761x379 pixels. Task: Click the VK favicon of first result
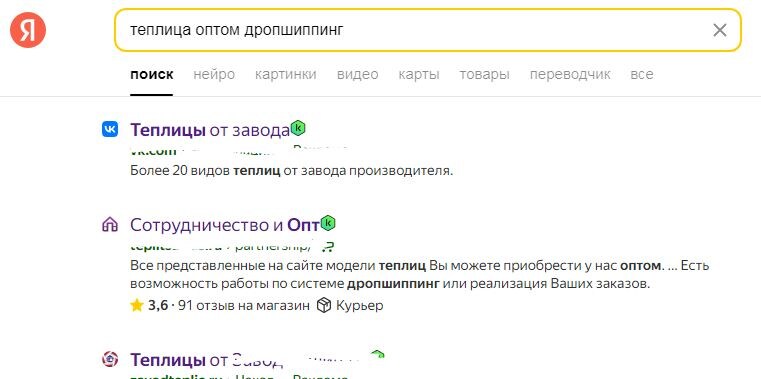pyautogui.click(x=110, y=129)
